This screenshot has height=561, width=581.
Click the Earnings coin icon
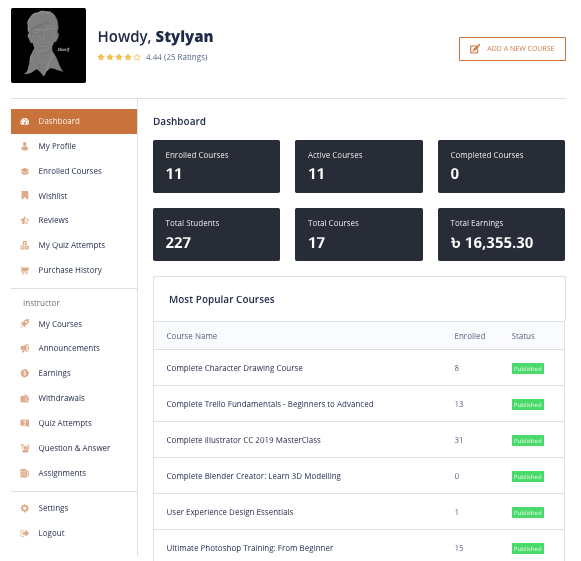(x=24, y=373)
